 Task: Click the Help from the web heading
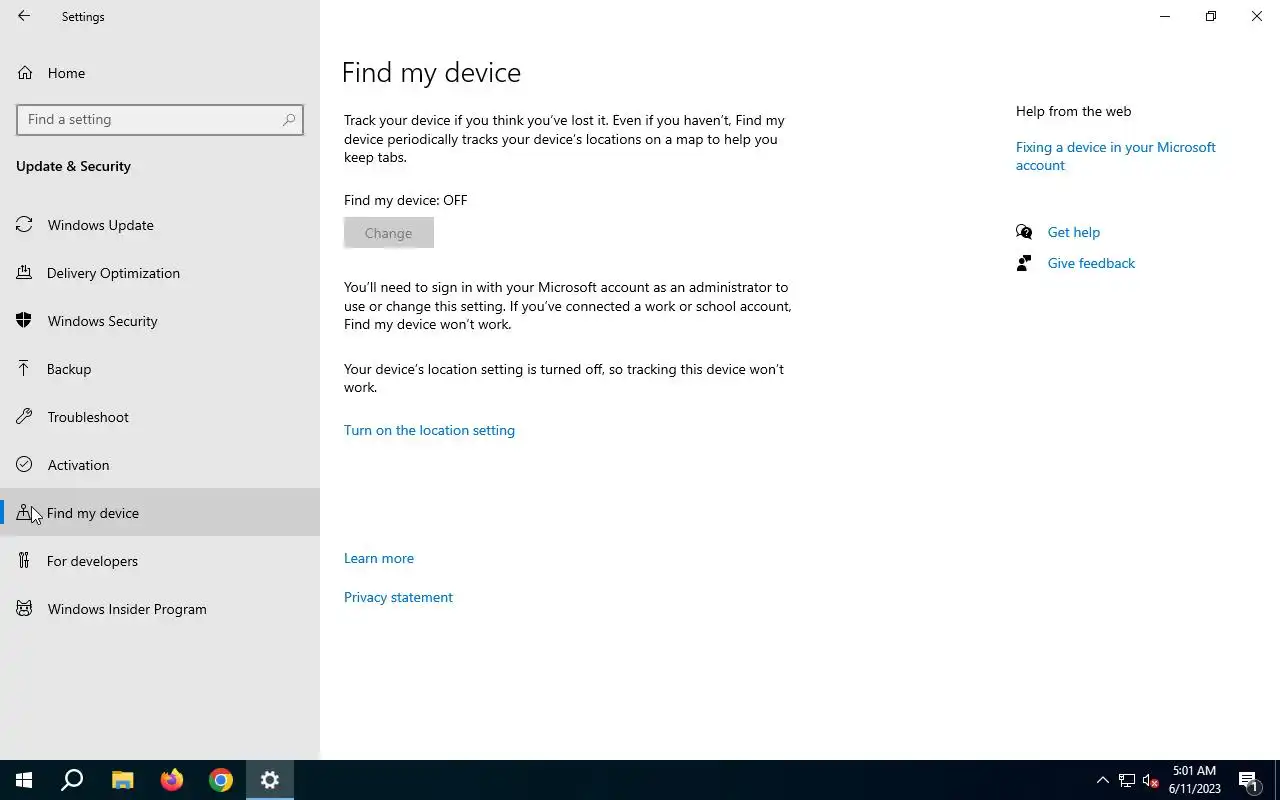[x=1073, y=111]
